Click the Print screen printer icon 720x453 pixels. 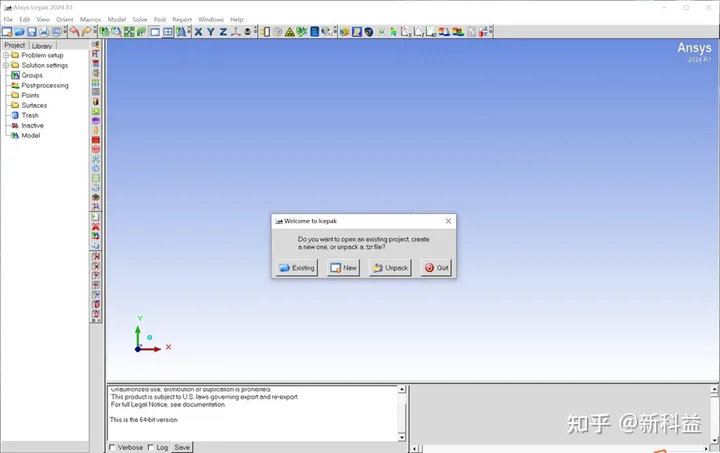44,32
